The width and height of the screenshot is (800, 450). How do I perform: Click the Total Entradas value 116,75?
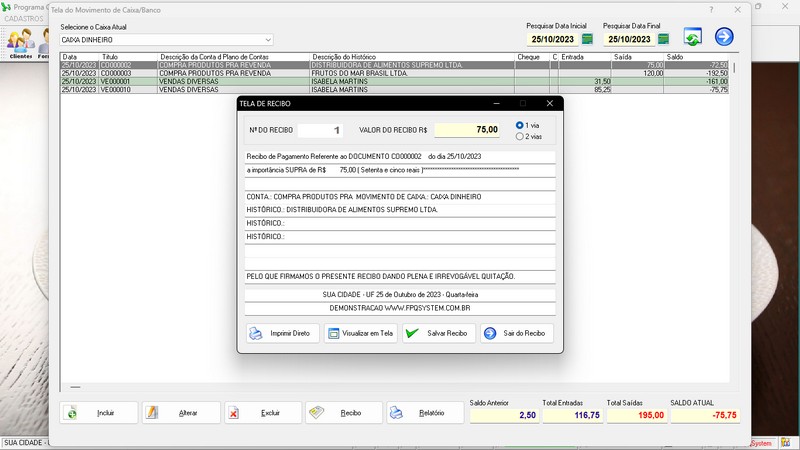[x=572, y=415]
